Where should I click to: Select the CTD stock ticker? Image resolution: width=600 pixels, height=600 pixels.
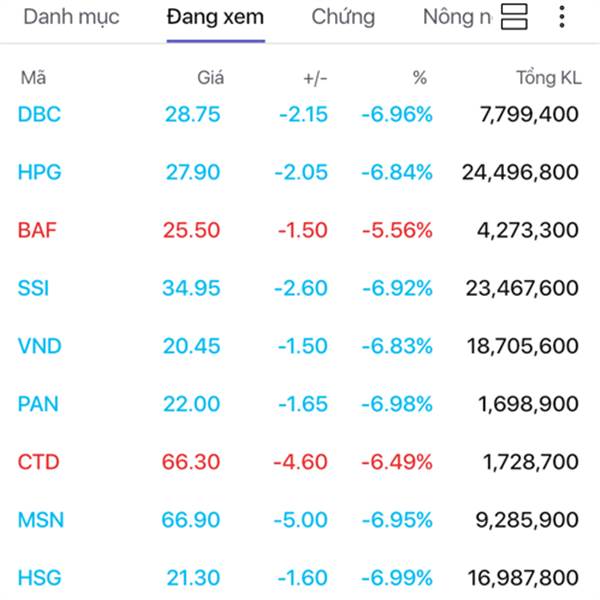tap(39, 462)
